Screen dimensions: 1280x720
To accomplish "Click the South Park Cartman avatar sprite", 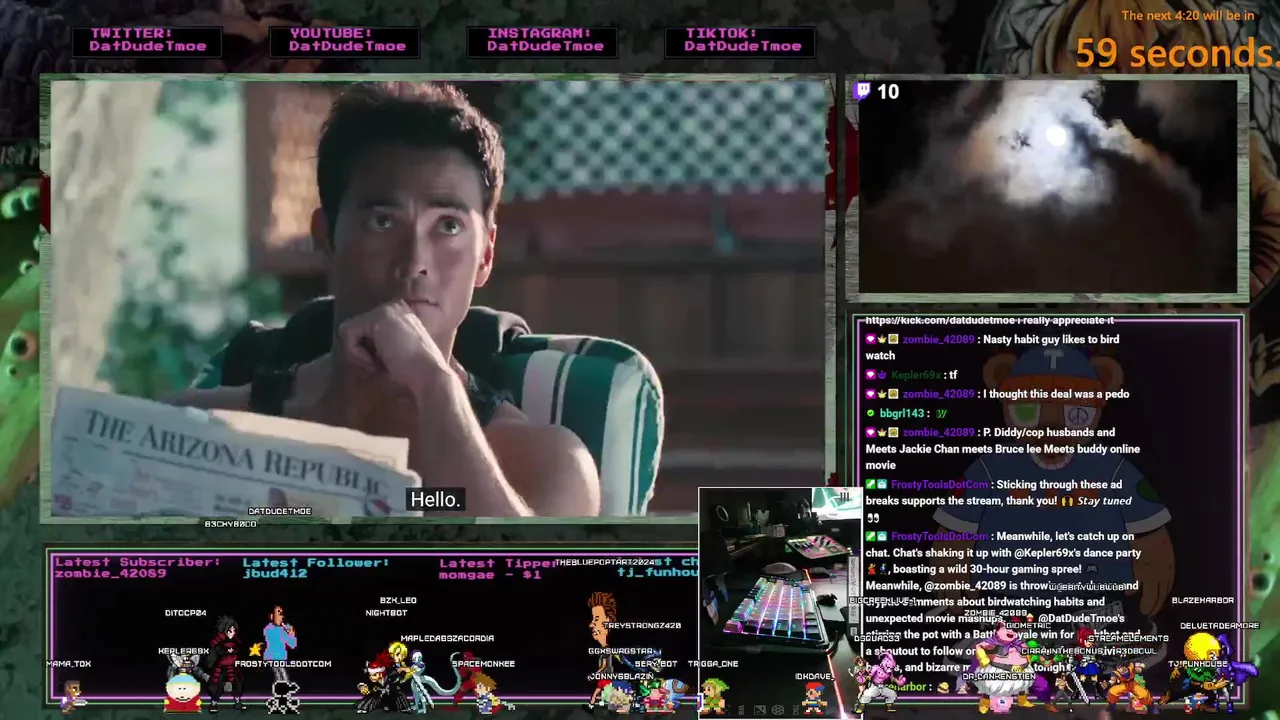I will (182, 692).
